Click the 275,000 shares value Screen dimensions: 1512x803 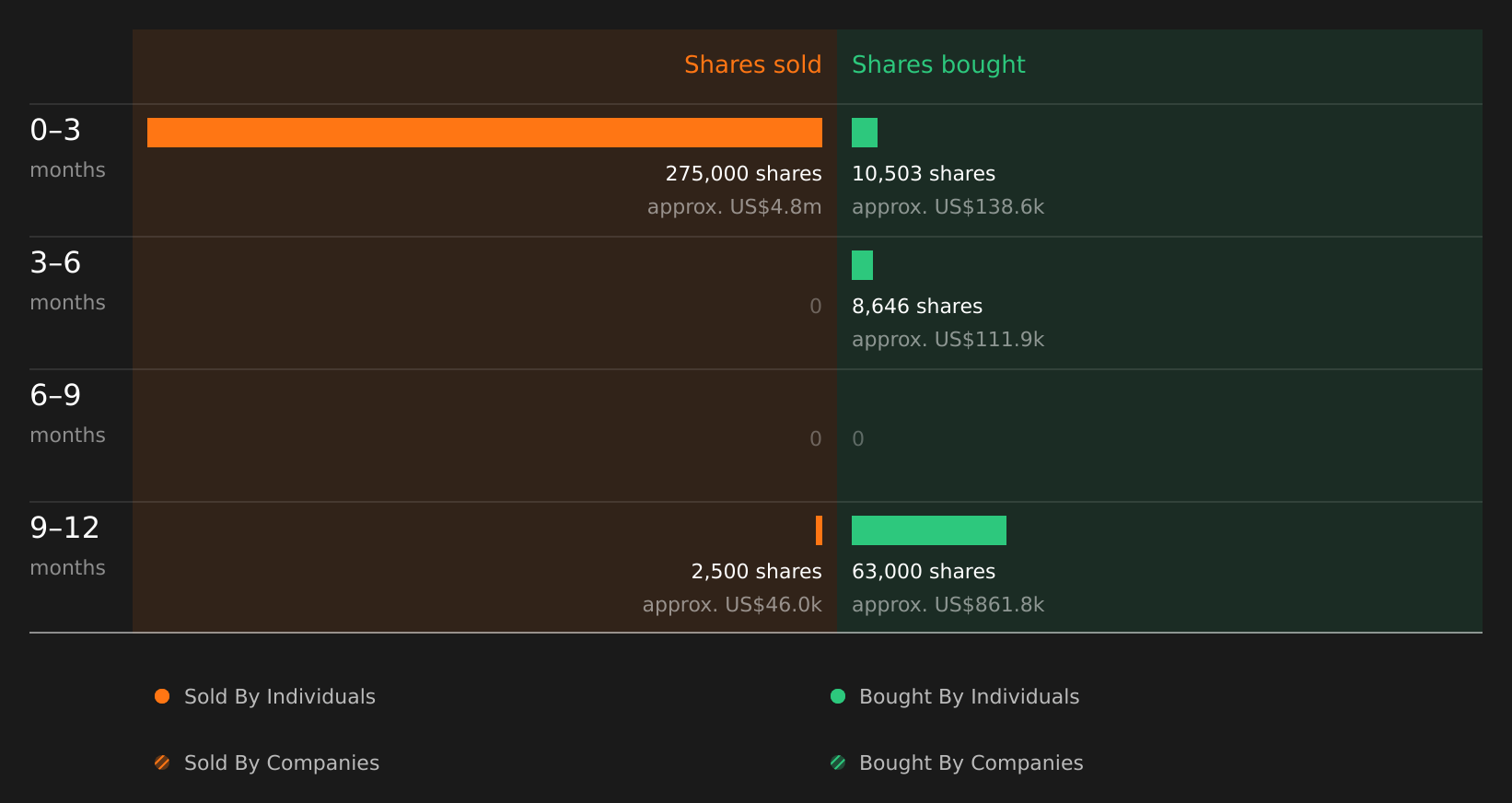pyautogui.click(x=744, y=174)
